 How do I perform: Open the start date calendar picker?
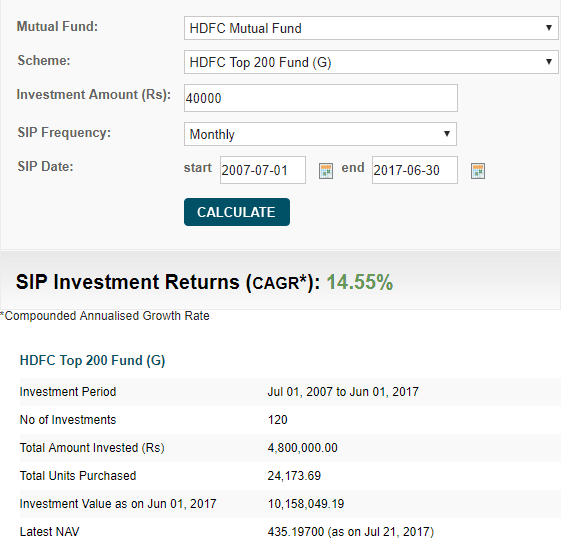(x=326, y=171)
